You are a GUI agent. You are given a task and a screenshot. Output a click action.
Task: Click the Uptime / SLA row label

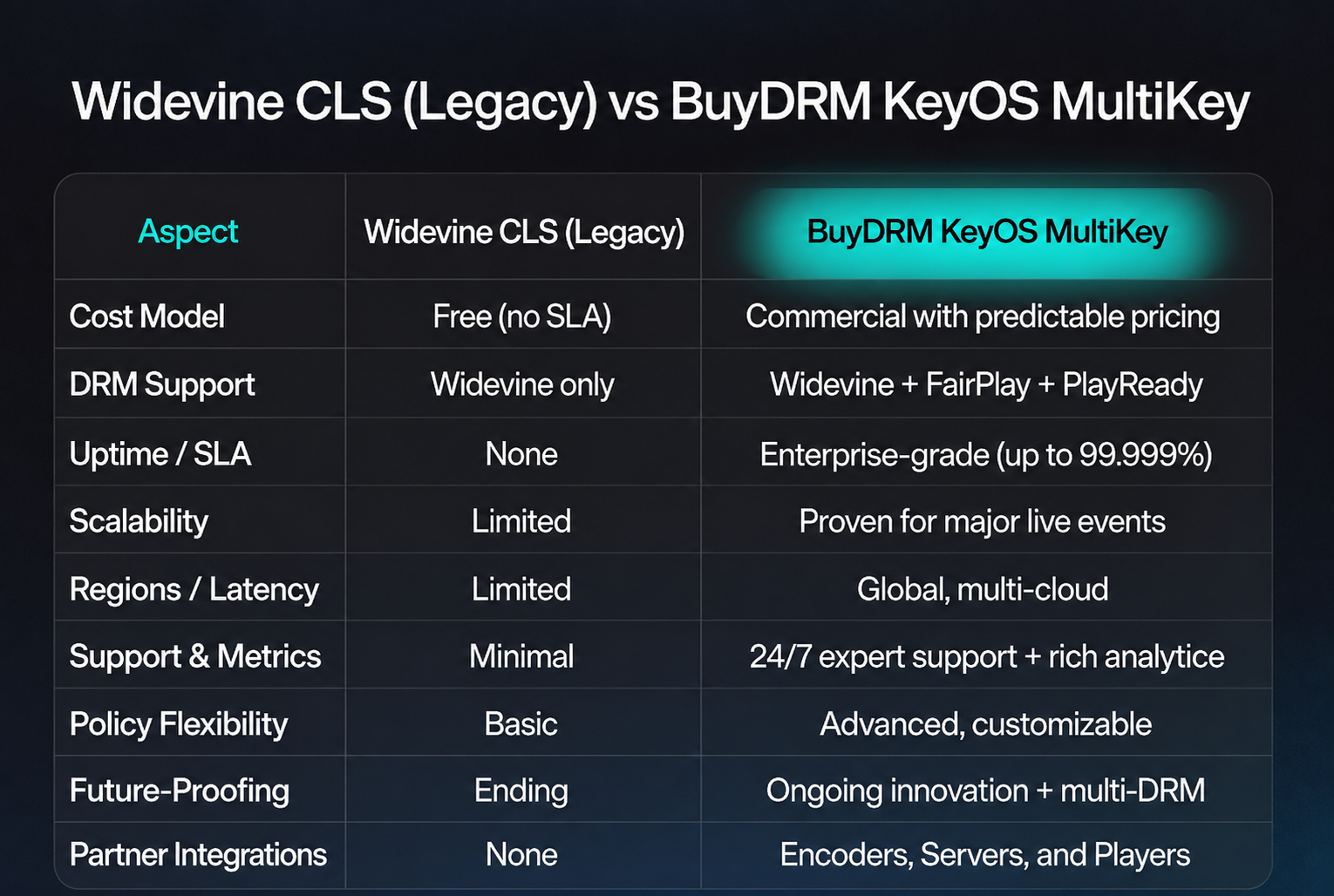160,454
